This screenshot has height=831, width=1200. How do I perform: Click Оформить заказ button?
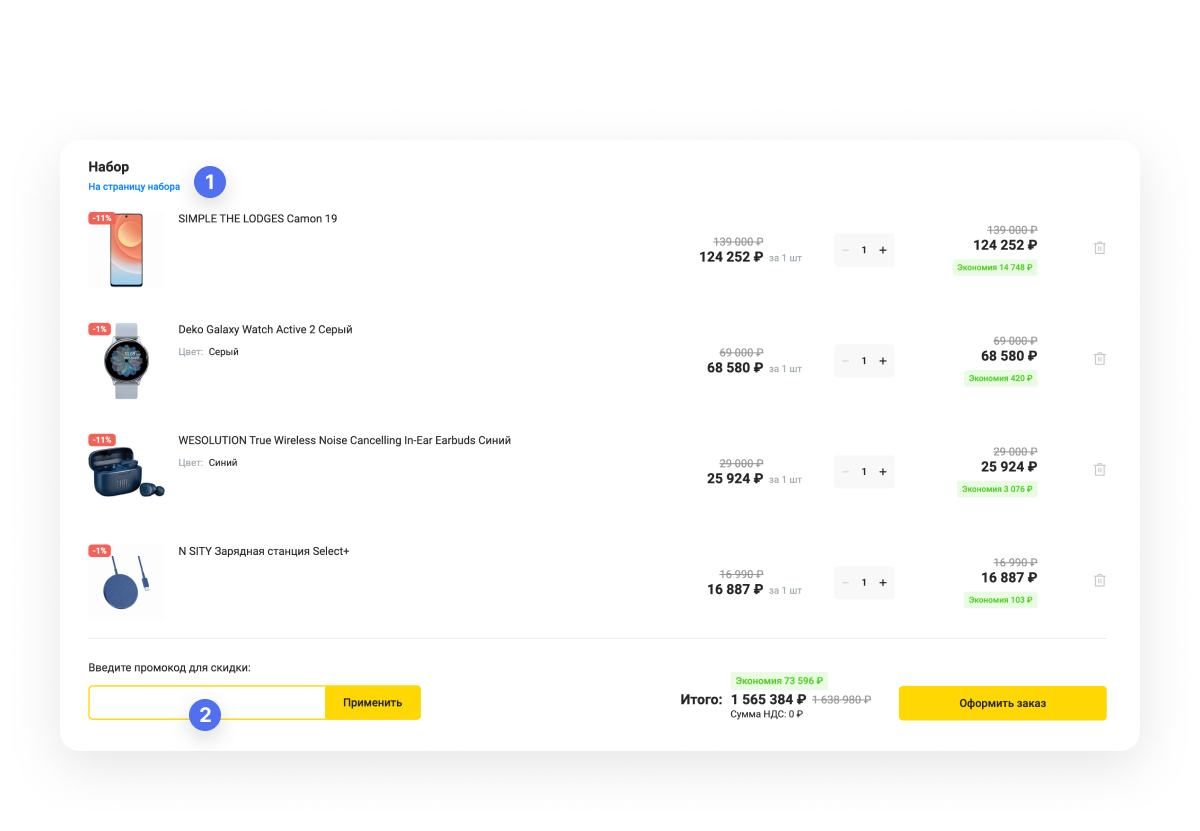(1002, 703)
